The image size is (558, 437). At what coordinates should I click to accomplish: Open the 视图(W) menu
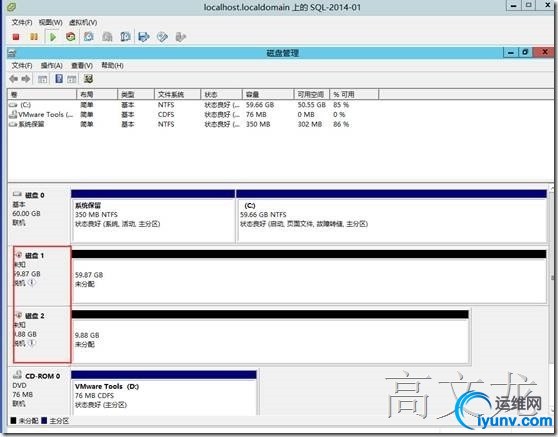pyautogui.click(x=51, y=22)
